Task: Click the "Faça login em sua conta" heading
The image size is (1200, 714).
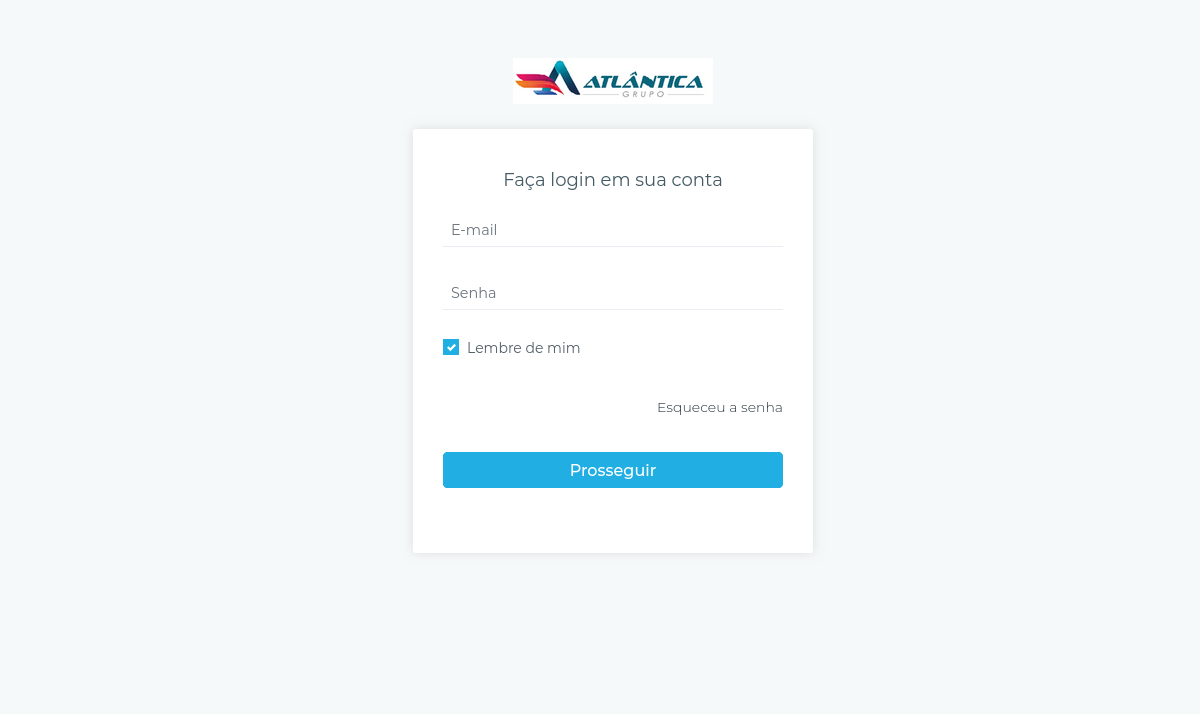Action: coord(613,180)
